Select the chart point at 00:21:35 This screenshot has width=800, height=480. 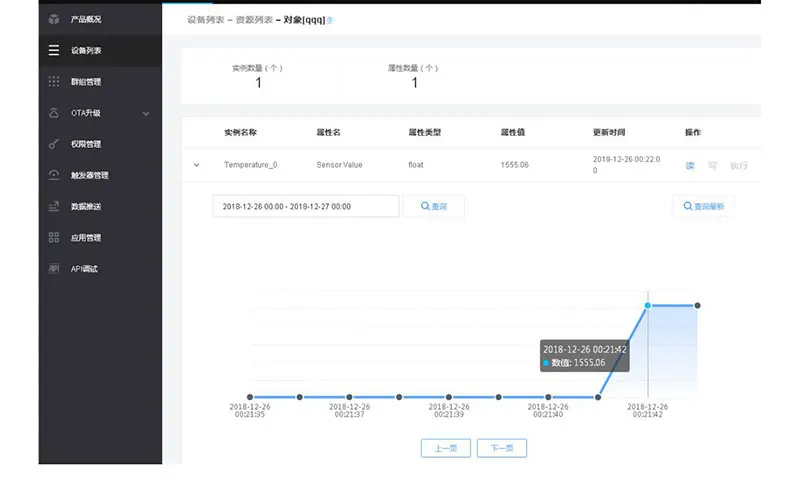pos(249,397)
